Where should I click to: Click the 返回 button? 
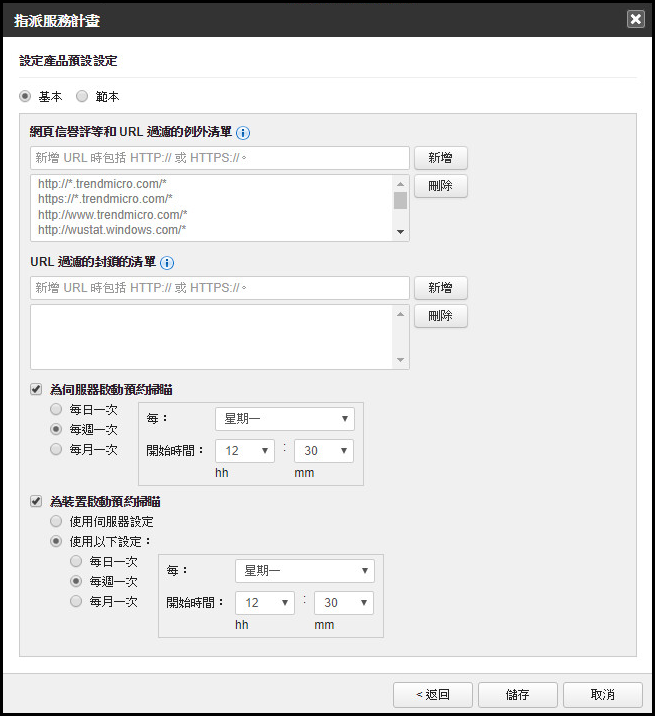pos(432,695)
